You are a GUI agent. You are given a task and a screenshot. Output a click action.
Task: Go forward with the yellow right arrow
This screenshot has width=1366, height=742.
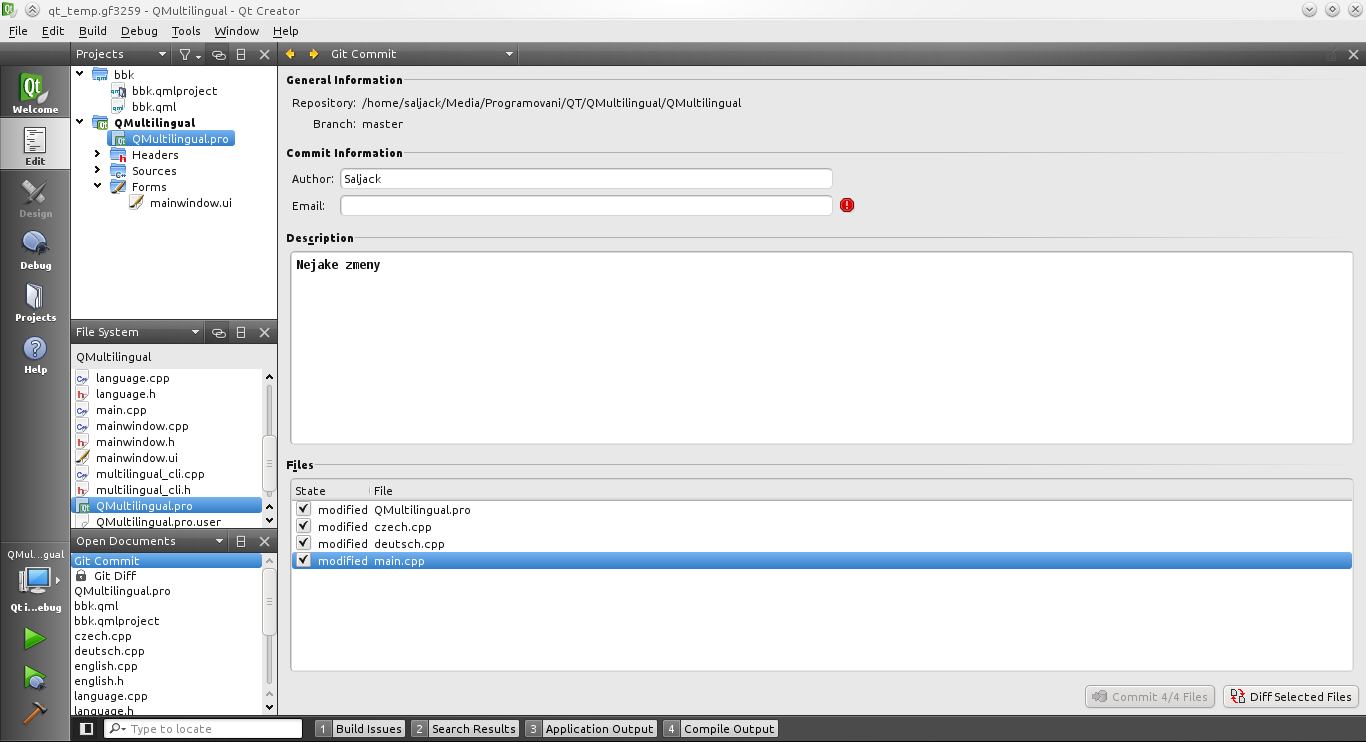click(x=313, y=54)
